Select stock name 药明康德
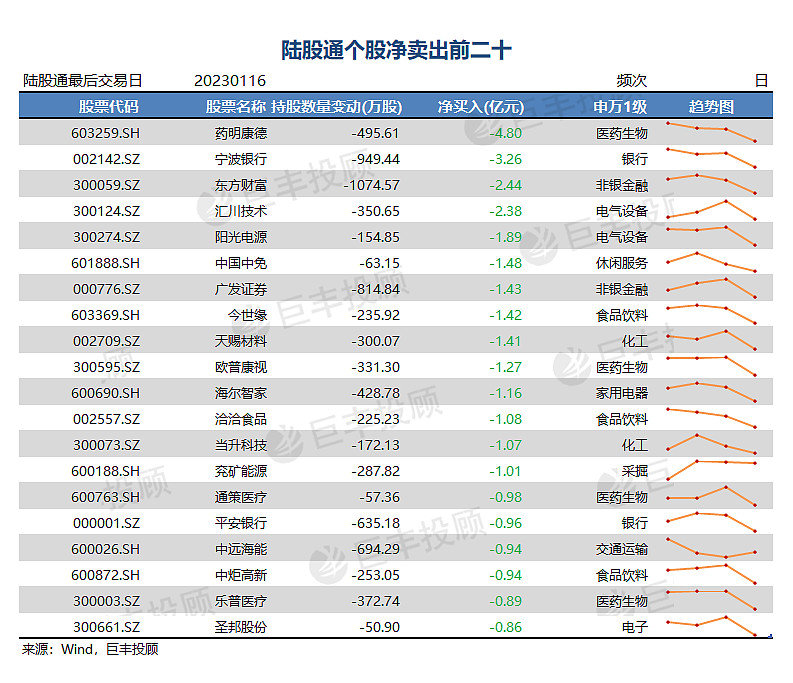Screen dimensions: 793x683 click(x=241, y=133)
